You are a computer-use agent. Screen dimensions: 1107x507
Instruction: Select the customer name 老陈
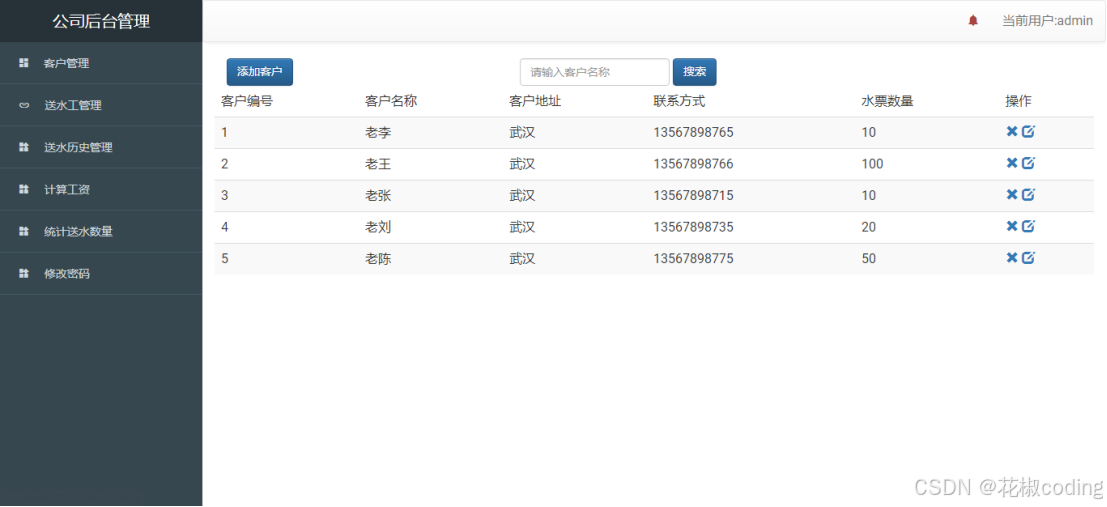[378, 258]
